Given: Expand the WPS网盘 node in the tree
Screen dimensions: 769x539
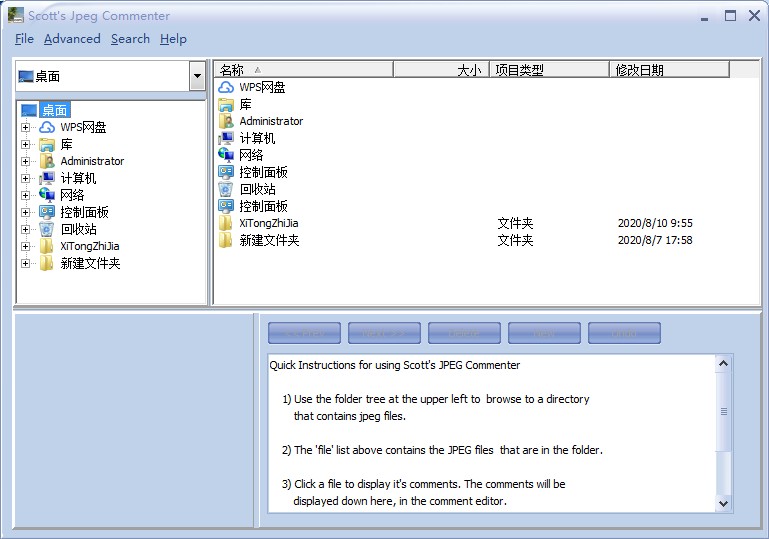Looking at the screenshot, I should coord(26,128).
